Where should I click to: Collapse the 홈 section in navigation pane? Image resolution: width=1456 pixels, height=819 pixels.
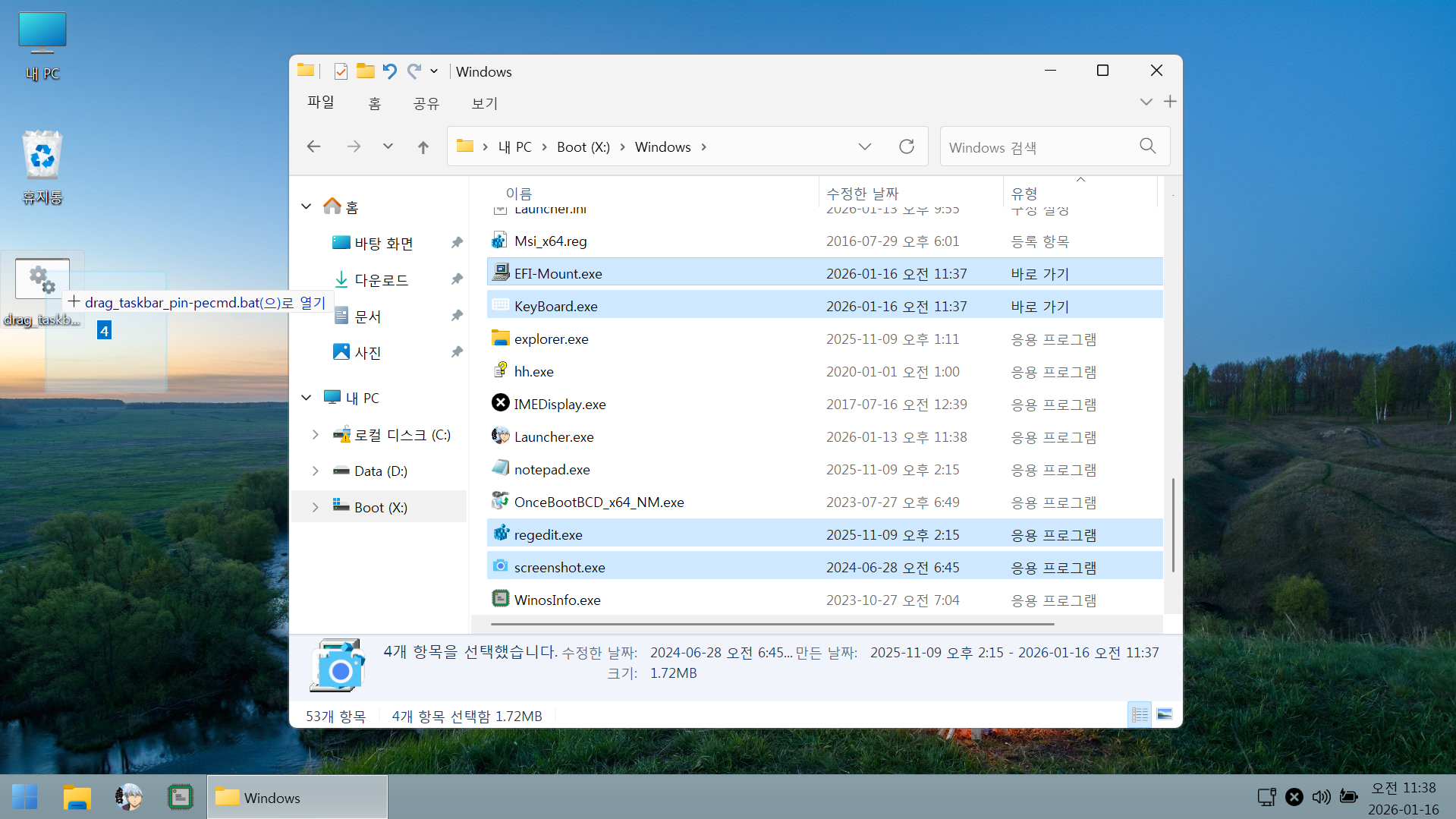(x=307, y=206)
